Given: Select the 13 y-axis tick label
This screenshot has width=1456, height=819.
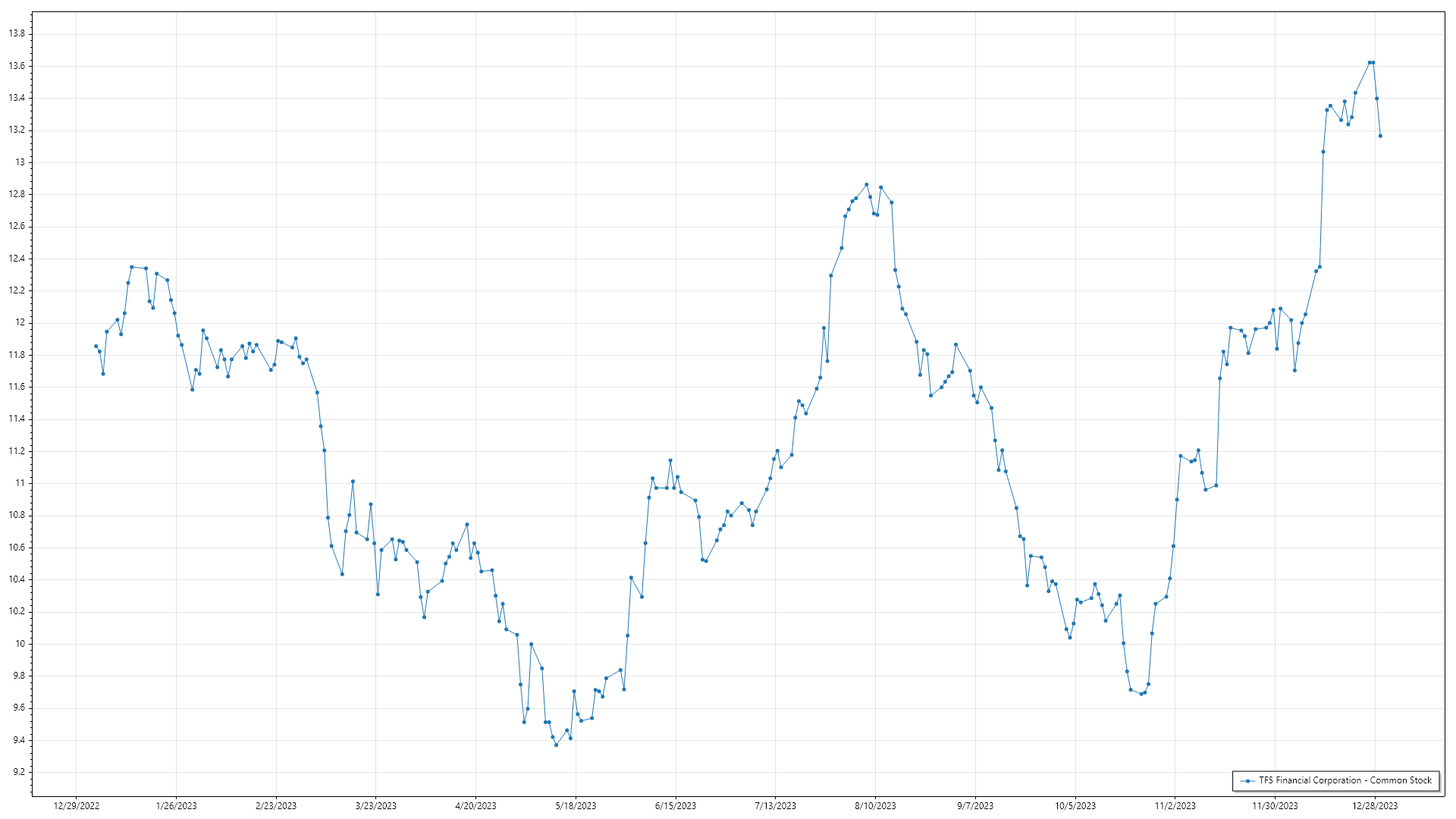Looking at the screenshot, I should (x=20, y=162).
